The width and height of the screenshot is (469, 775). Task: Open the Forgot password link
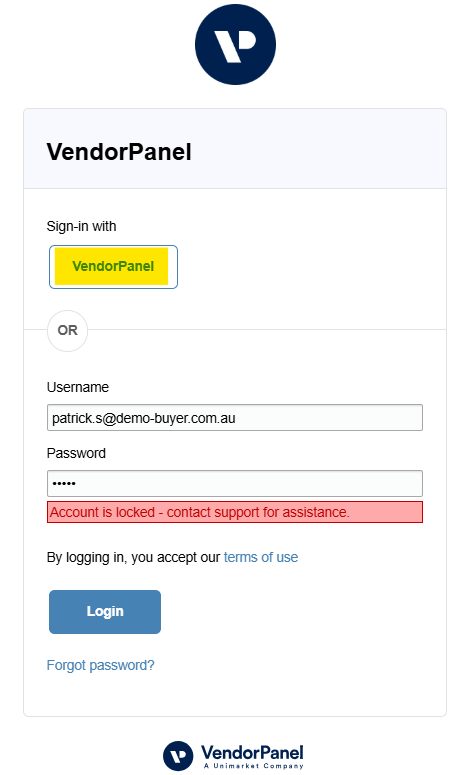click(x=100, y=665)
